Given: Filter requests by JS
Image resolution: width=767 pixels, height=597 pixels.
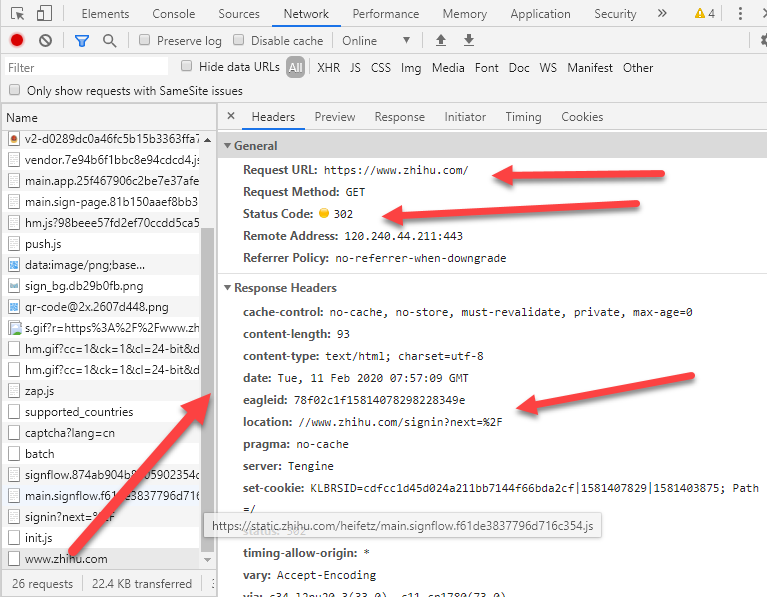Looking at the screenshot, I should (355, 68).
